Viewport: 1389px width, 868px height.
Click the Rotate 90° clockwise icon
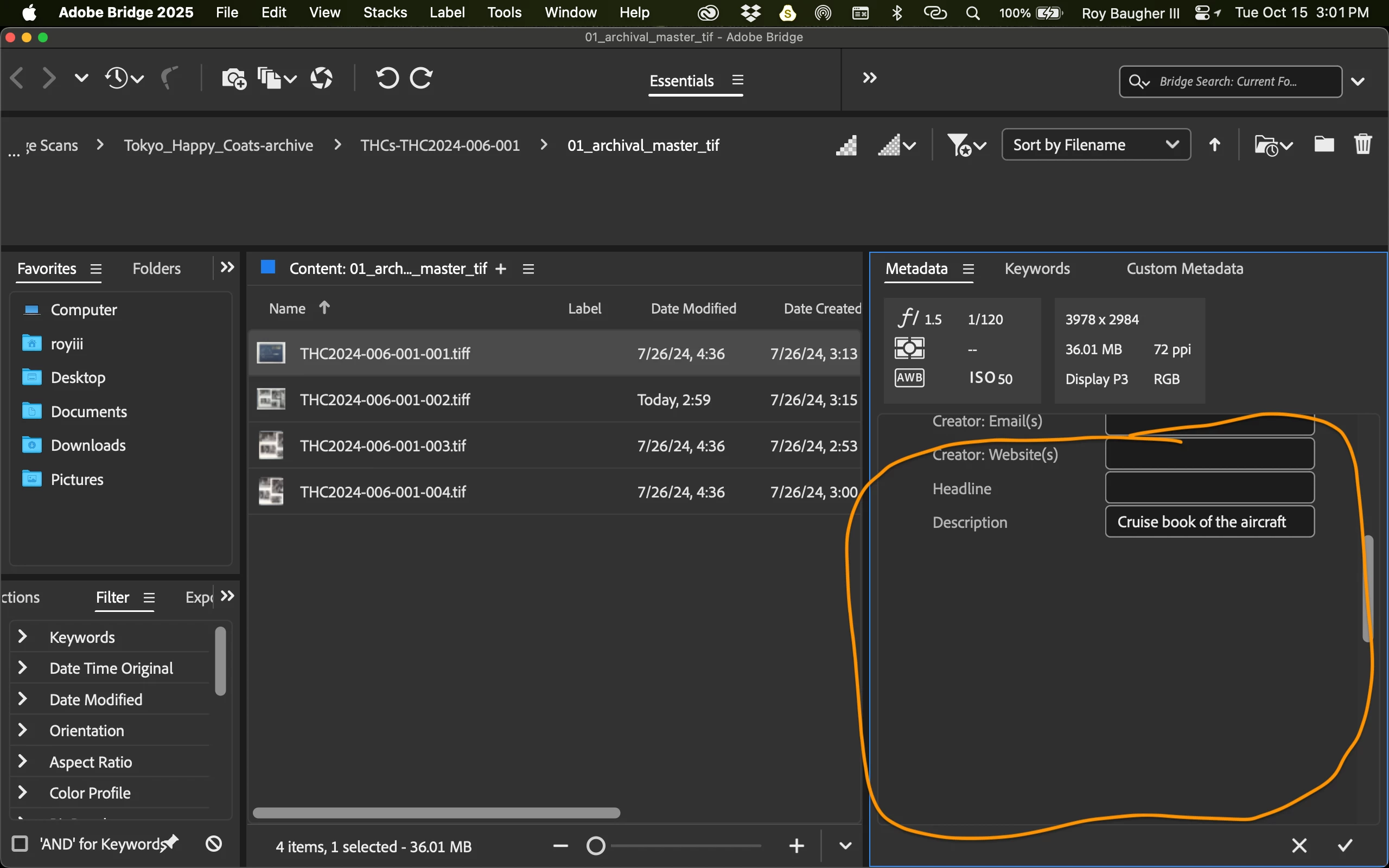coord(421,78)
